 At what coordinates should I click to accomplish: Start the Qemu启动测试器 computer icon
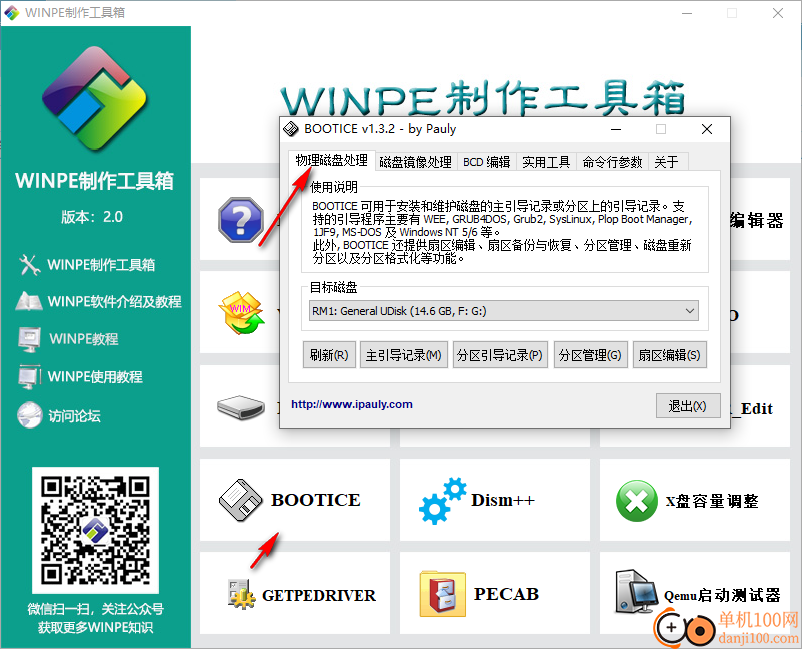coord(636,591)
